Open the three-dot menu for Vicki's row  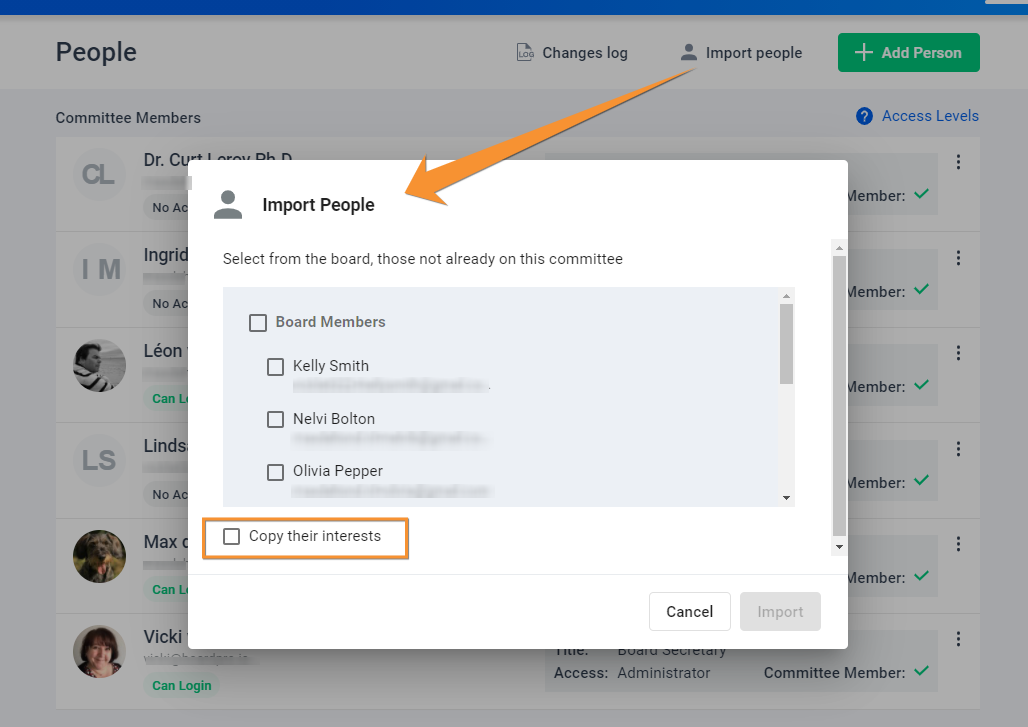coord(958,639)
